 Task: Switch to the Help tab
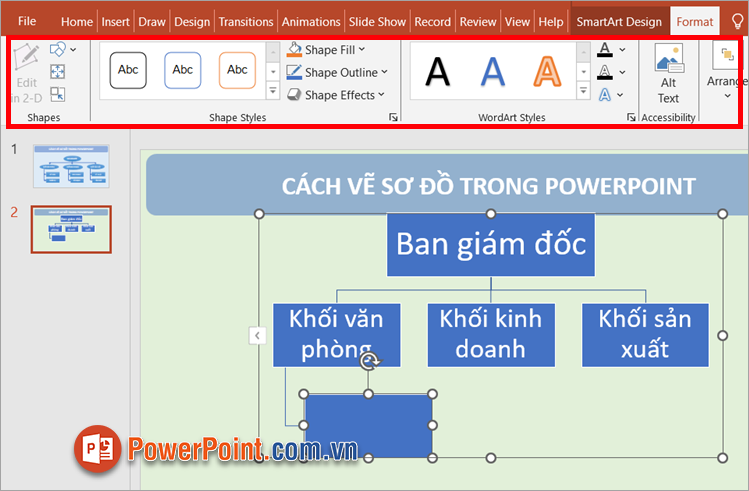click(x=551, y=22)
